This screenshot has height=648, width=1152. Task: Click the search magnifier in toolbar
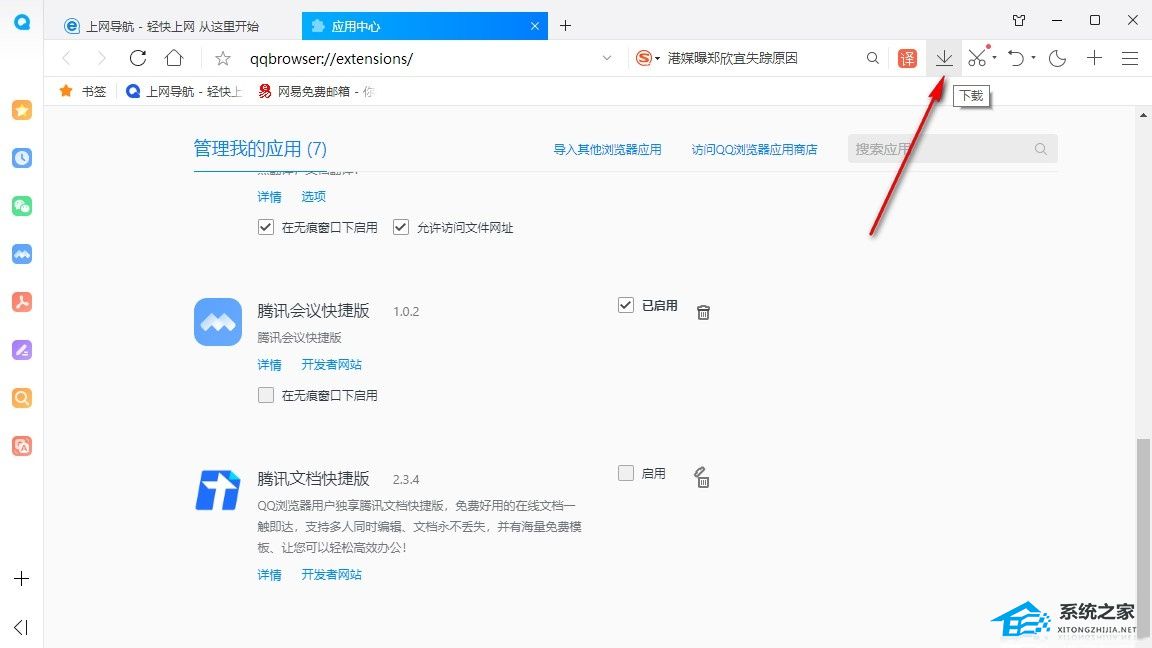point(872,58)
